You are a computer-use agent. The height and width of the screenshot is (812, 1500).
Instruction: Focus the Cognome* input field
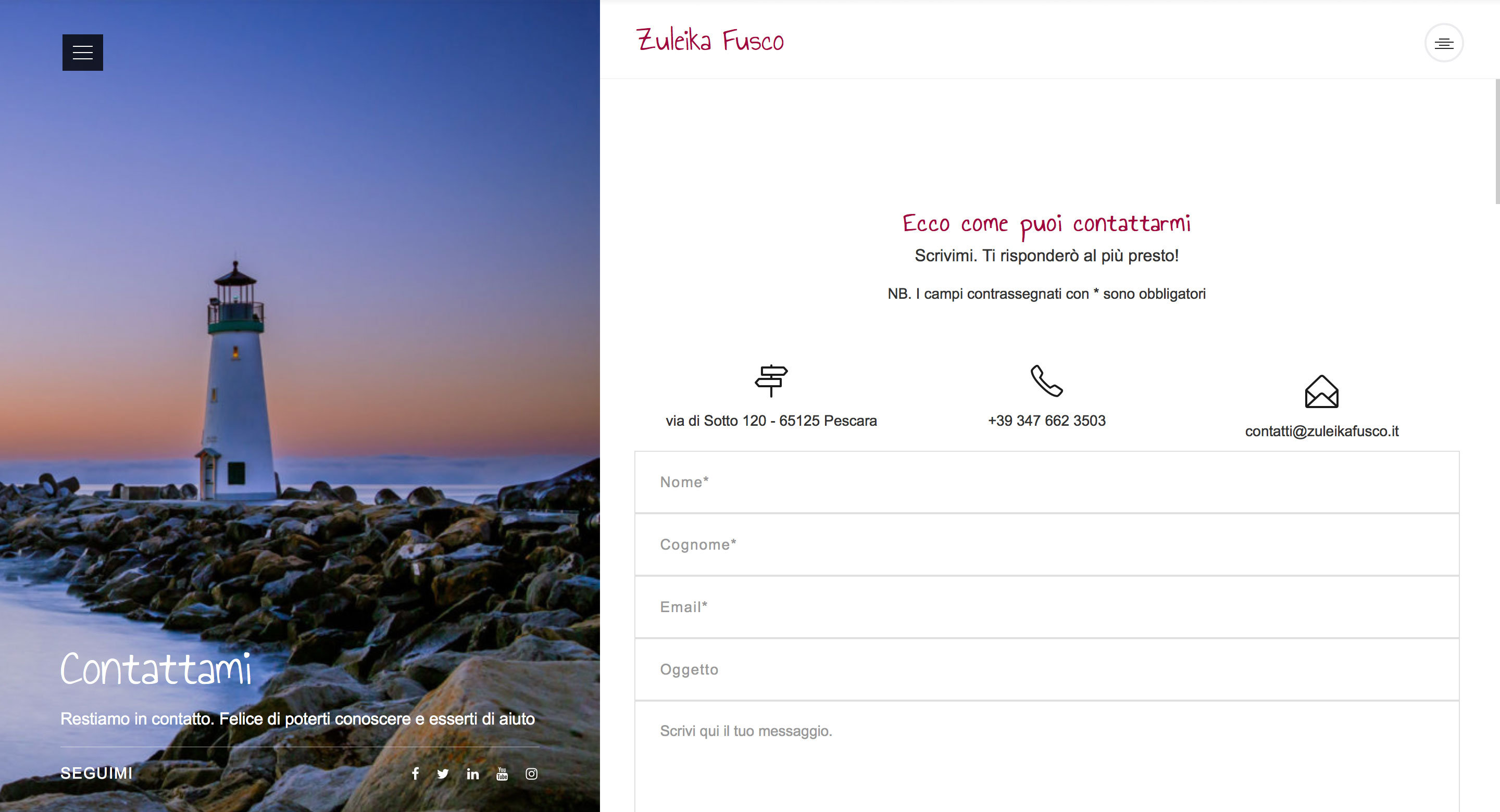[x=1046, y=545]
